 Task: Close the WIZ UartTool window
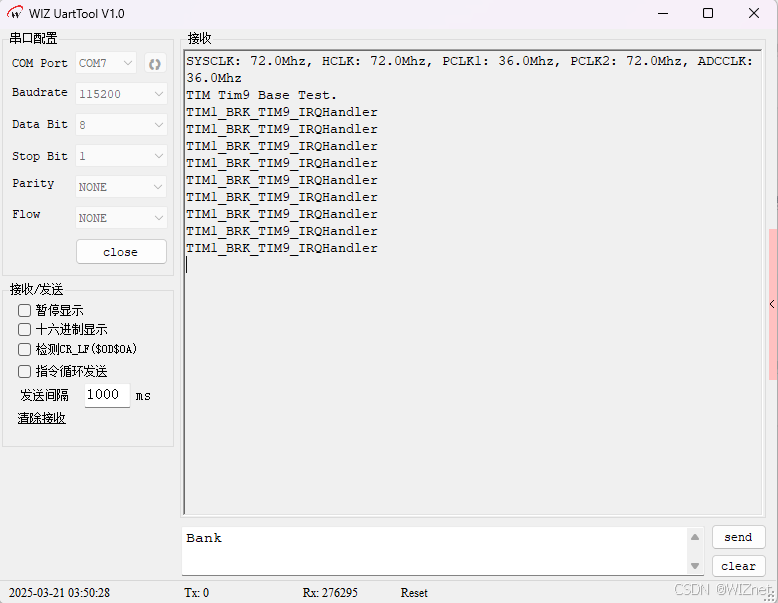[754, 13]
